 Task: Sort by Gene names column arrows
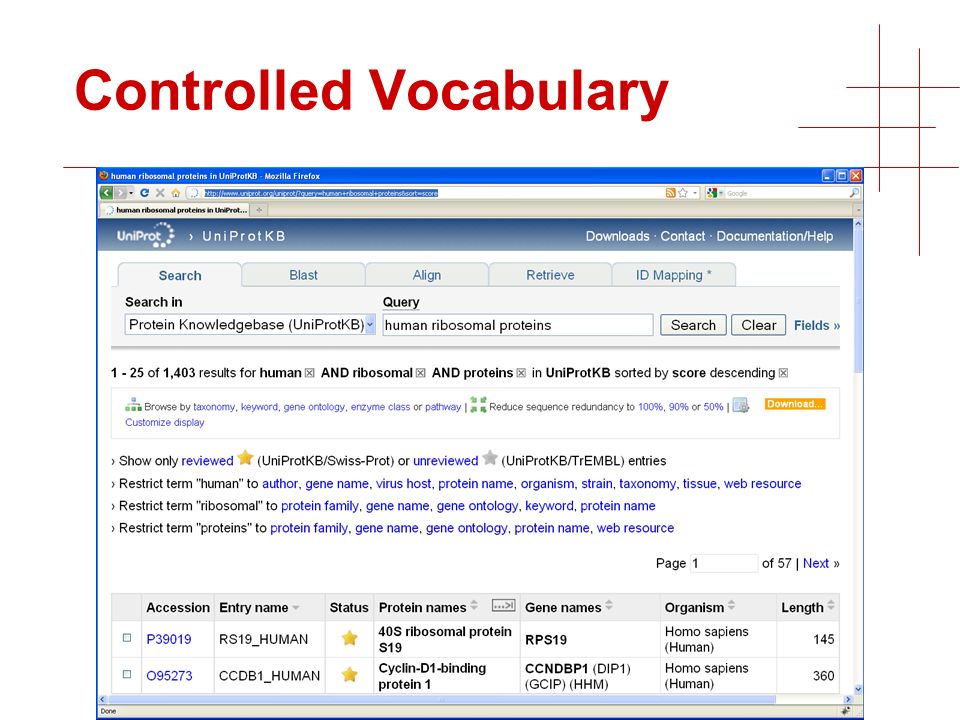(609, 606)
